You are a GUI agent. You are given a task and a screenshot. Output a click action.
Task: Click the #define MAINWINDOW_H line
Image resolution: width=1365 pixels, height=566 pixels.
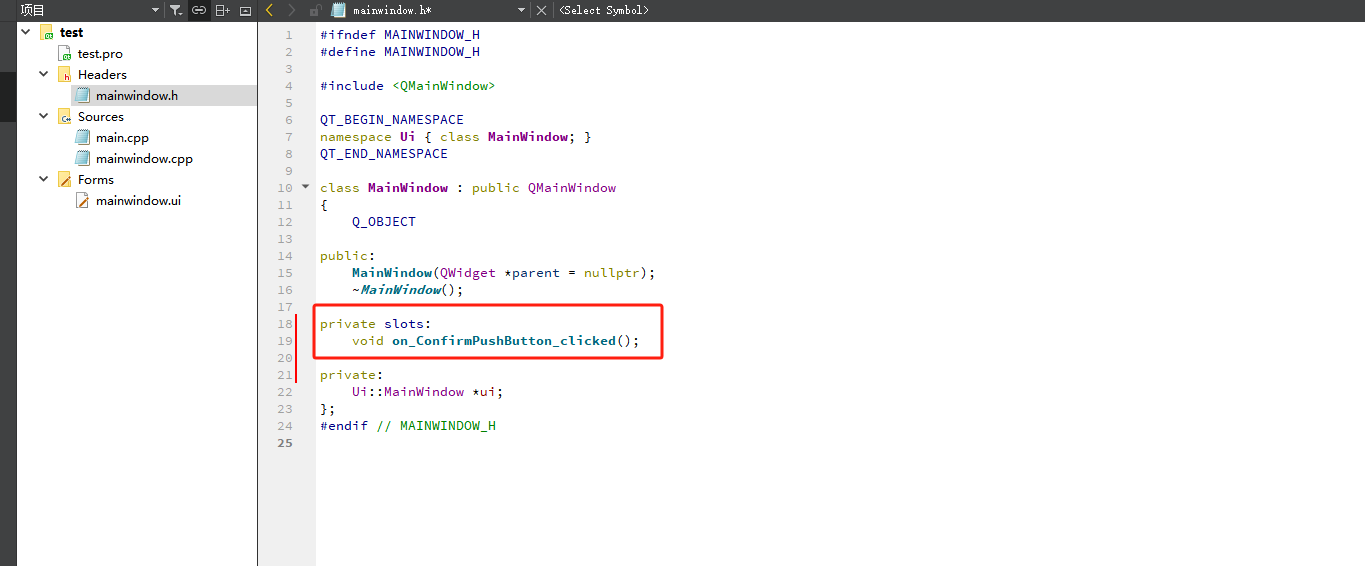click(400, 52)
